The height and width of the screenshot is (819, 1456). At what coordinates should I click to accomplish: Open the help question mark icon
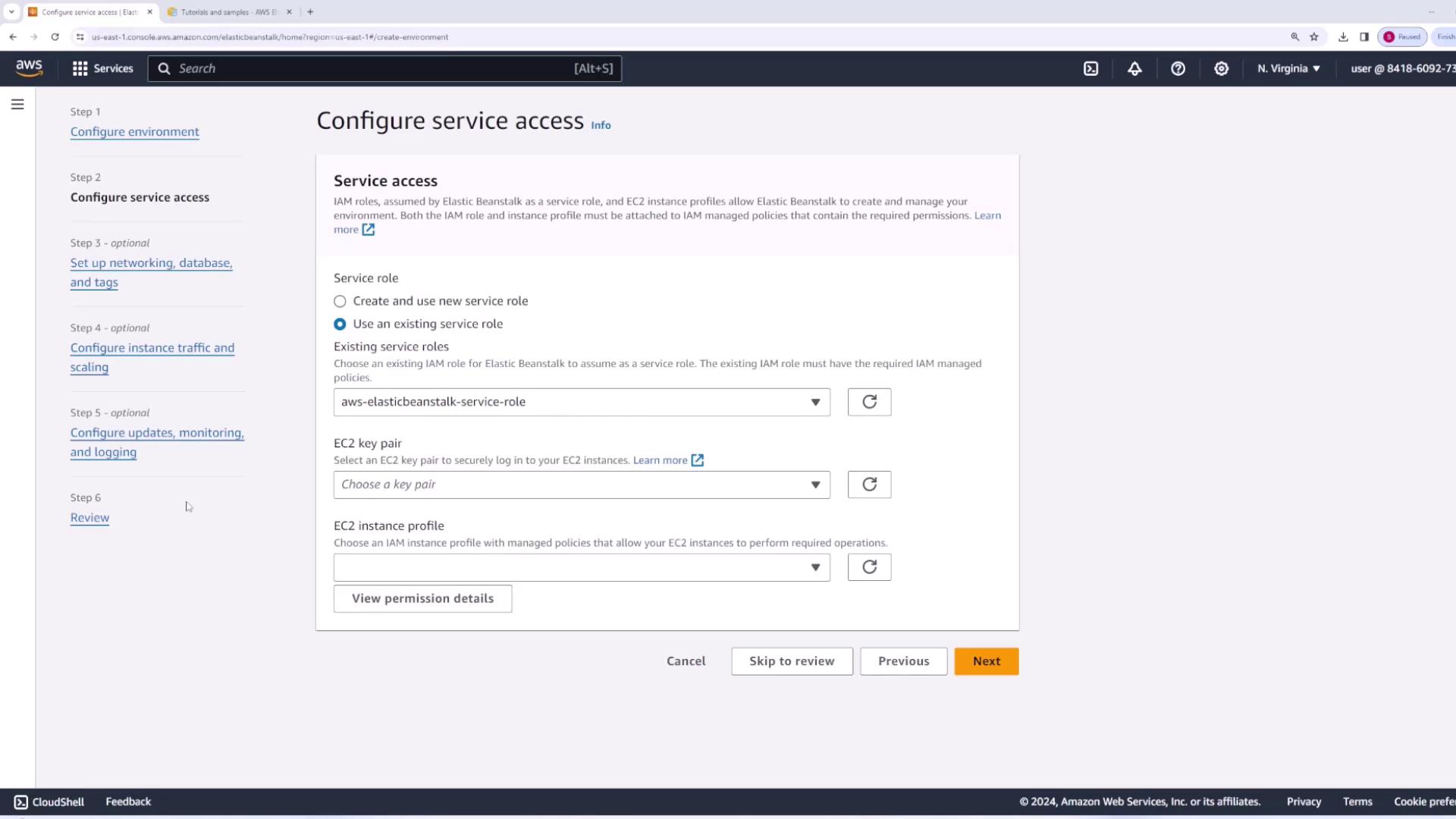1178,68
